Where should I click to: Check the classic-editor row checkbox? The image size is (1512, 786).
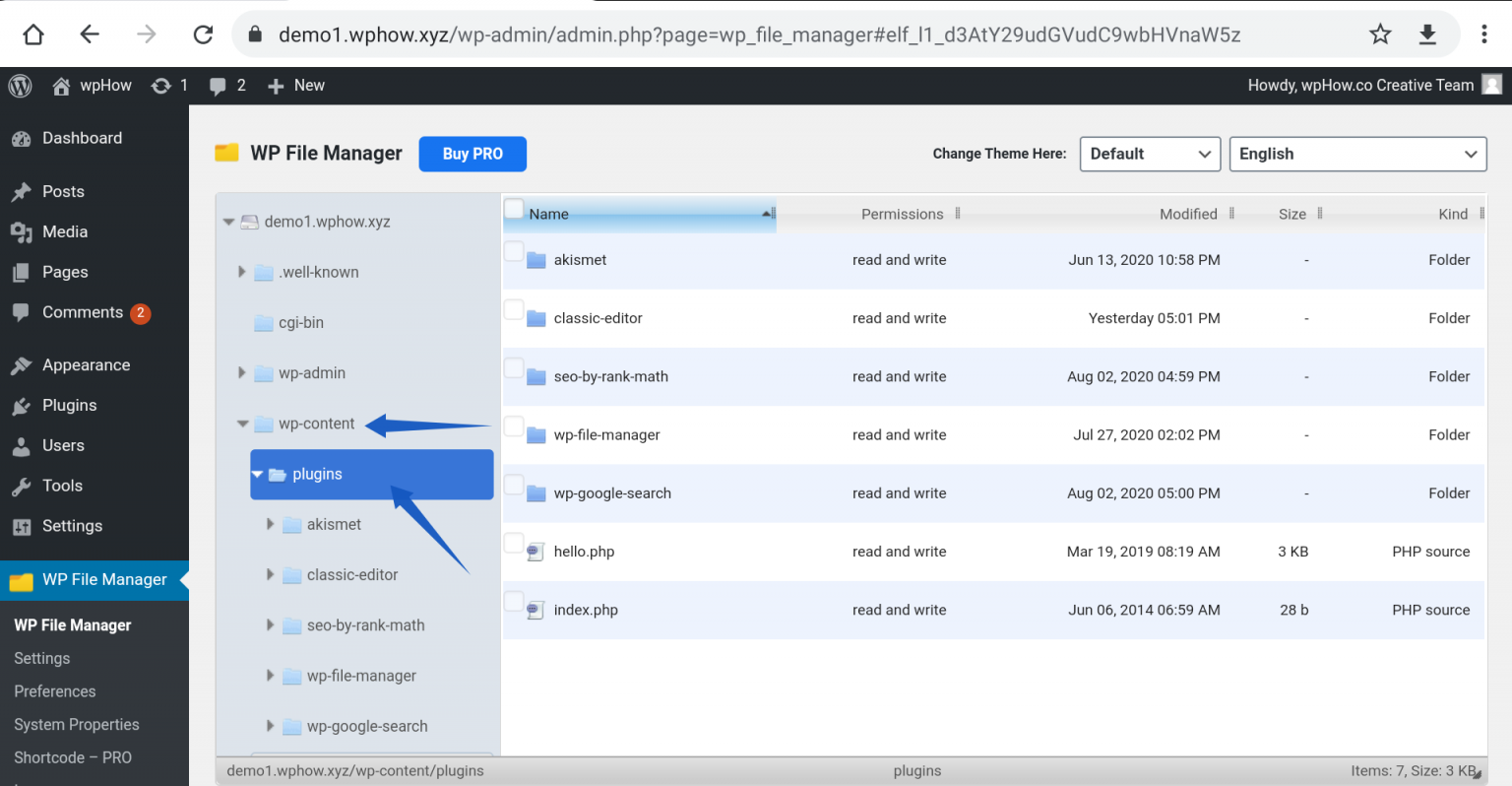[x=514, y=310]
